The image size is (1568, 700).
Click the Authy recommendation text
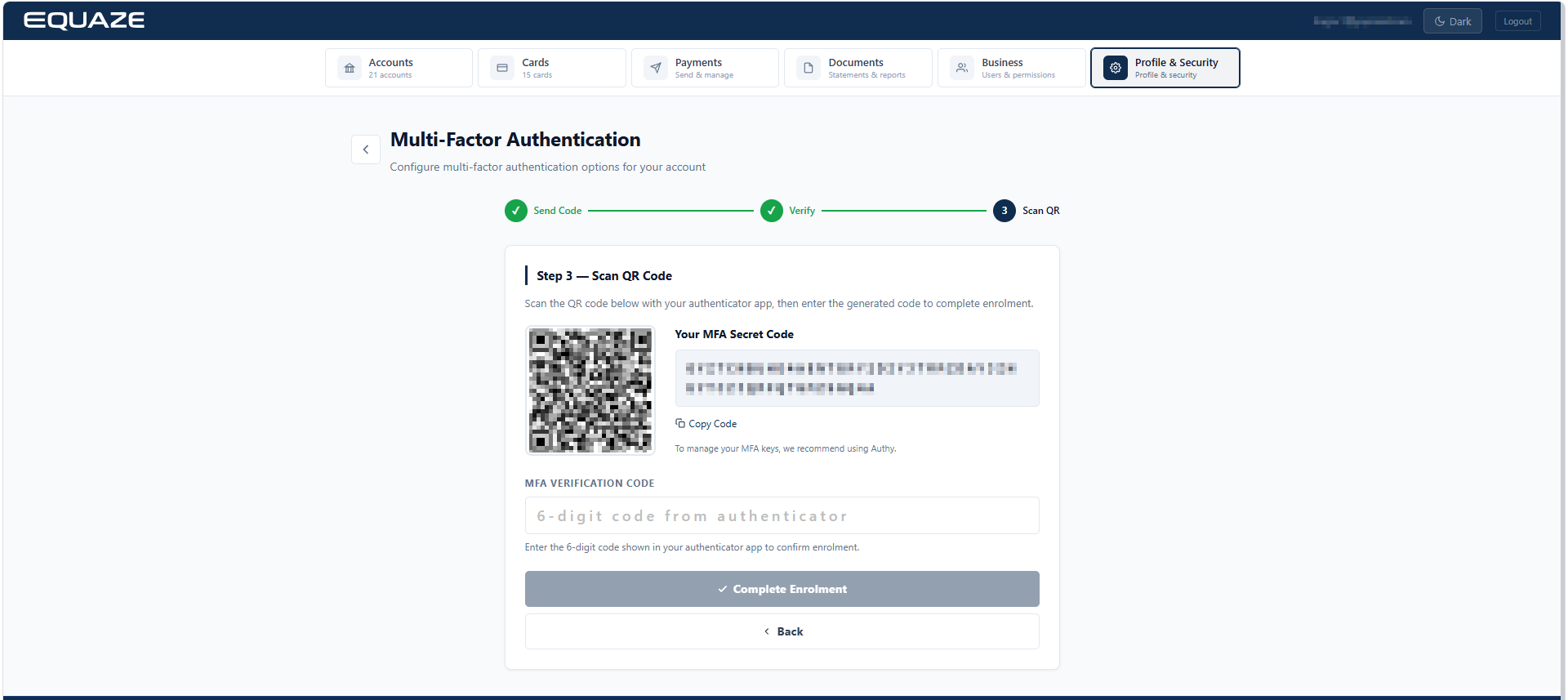(x=786, y=448)
